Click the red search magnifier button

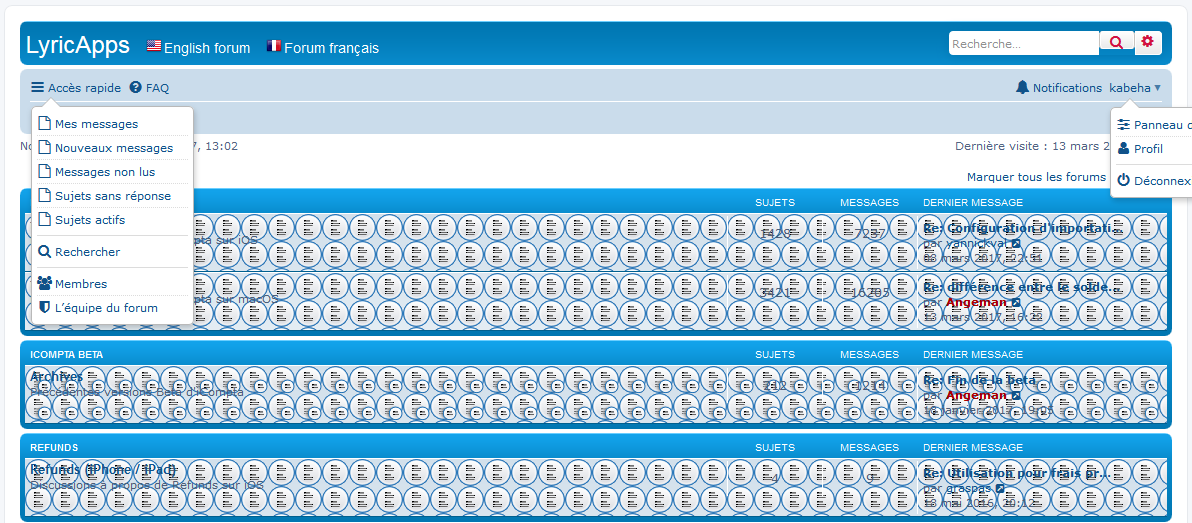click(1116, 42)
